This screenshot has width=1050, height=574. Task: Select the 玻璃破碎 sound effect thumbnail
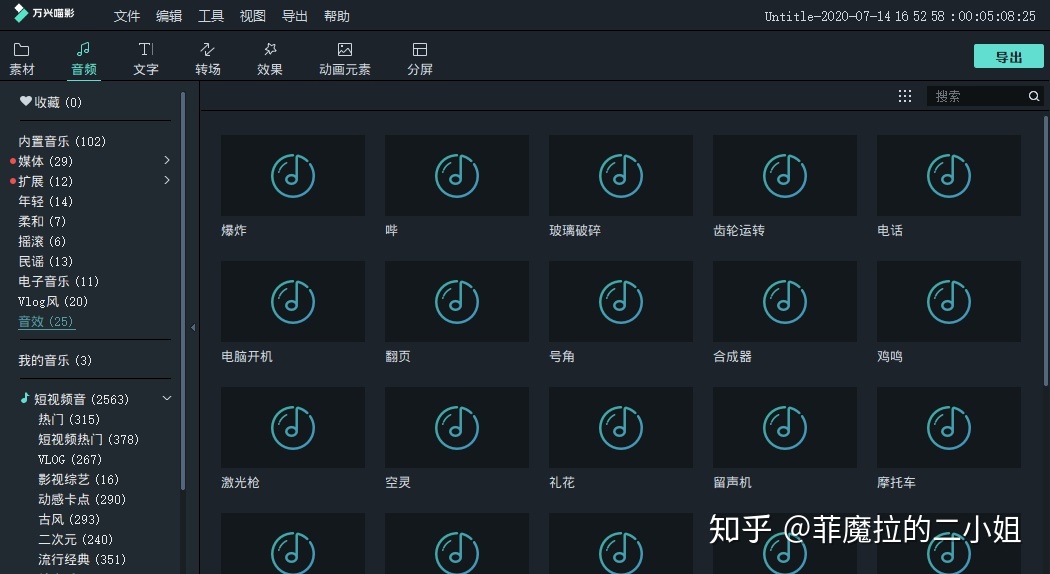pyautogui.click(x=621, y=175)
